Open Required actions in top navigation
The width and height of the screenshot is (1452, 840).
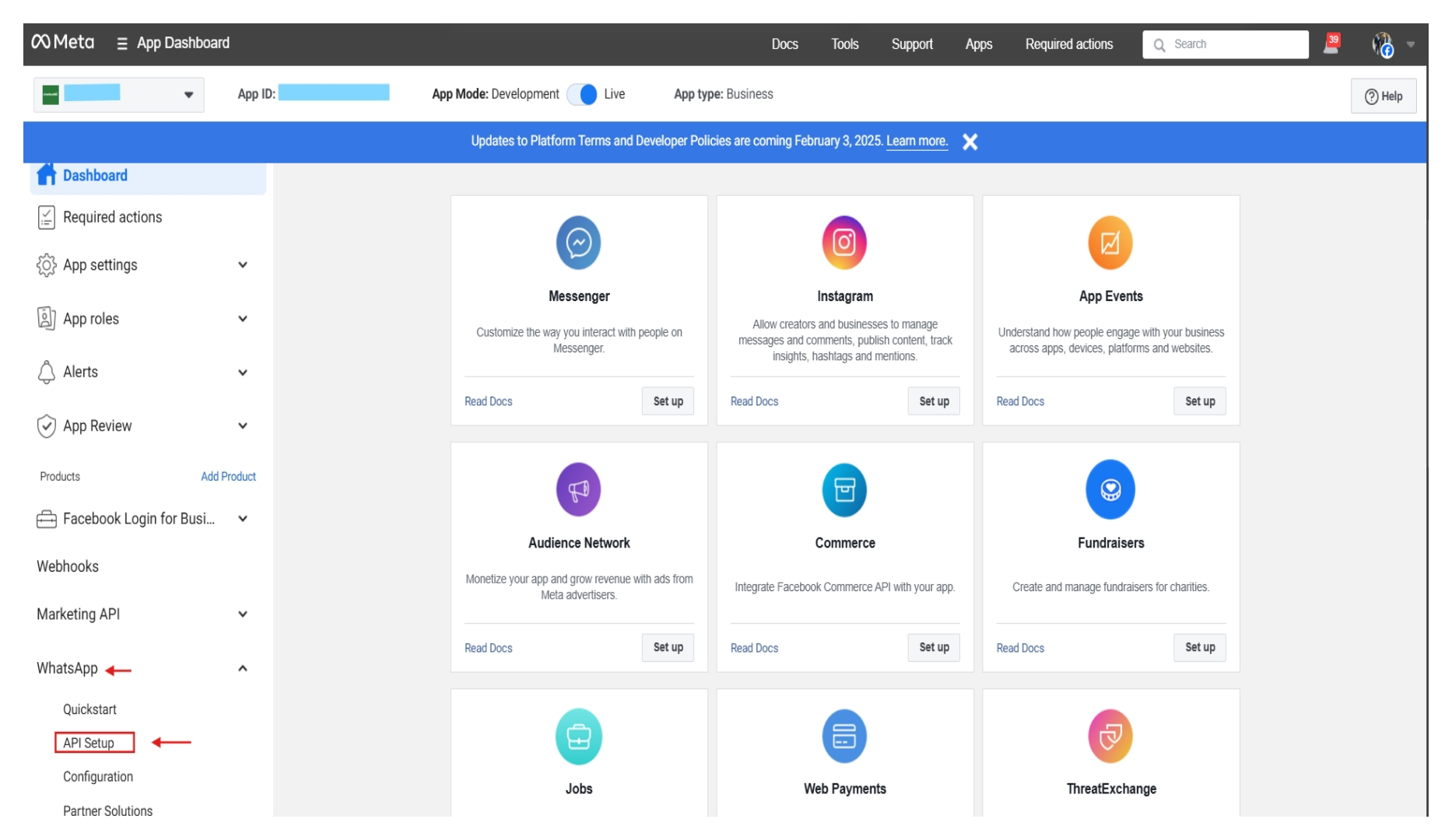coord(1068,44)
